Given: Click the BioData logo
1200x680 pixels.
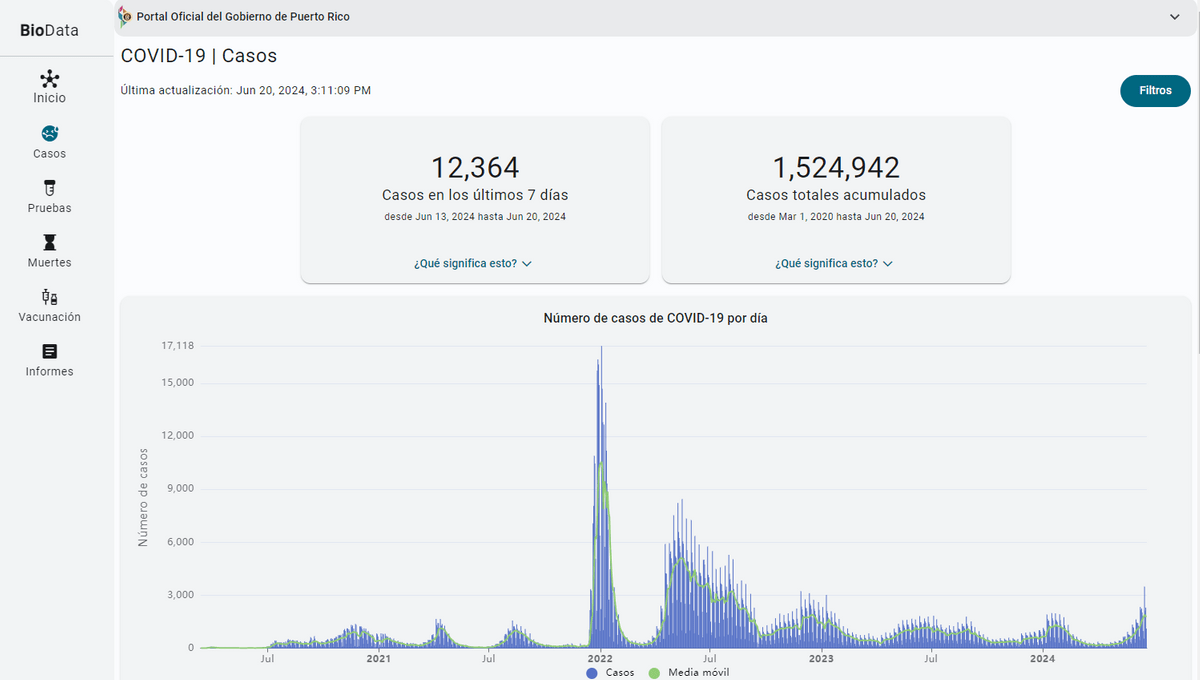Looking at the screenshot, I should (49, 30).
